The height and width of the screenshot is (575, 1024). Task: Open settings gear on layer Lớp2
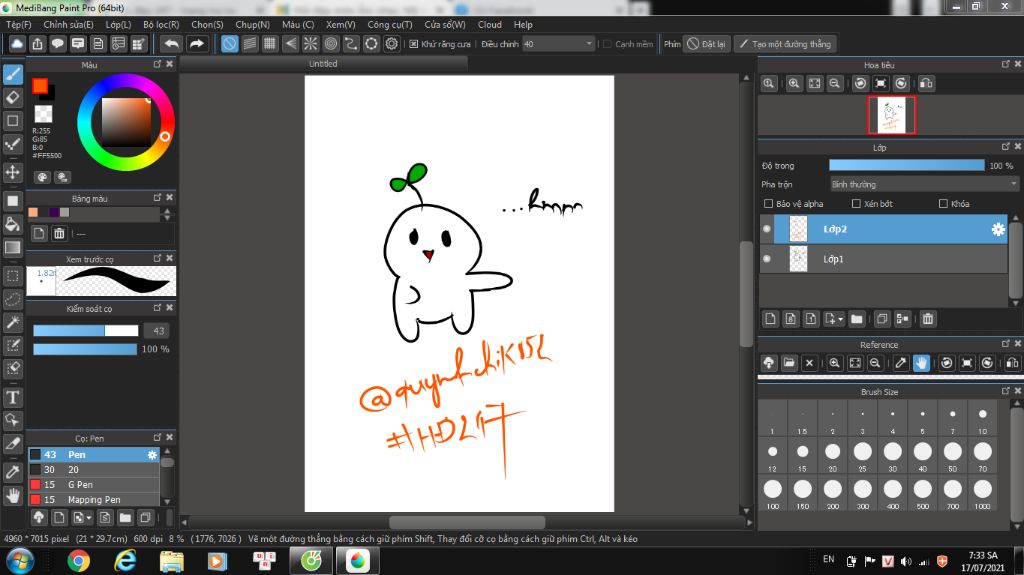click(x=997, y=229)
